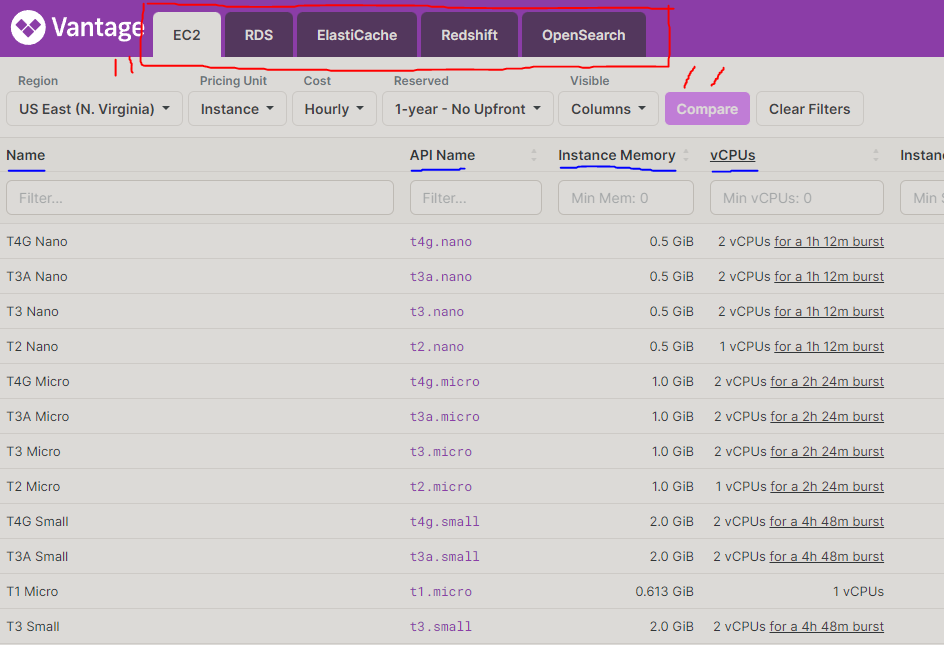Sort by Instance Memory arrows icon
This screenshot has height=645, width=944.
coord(686,155)
